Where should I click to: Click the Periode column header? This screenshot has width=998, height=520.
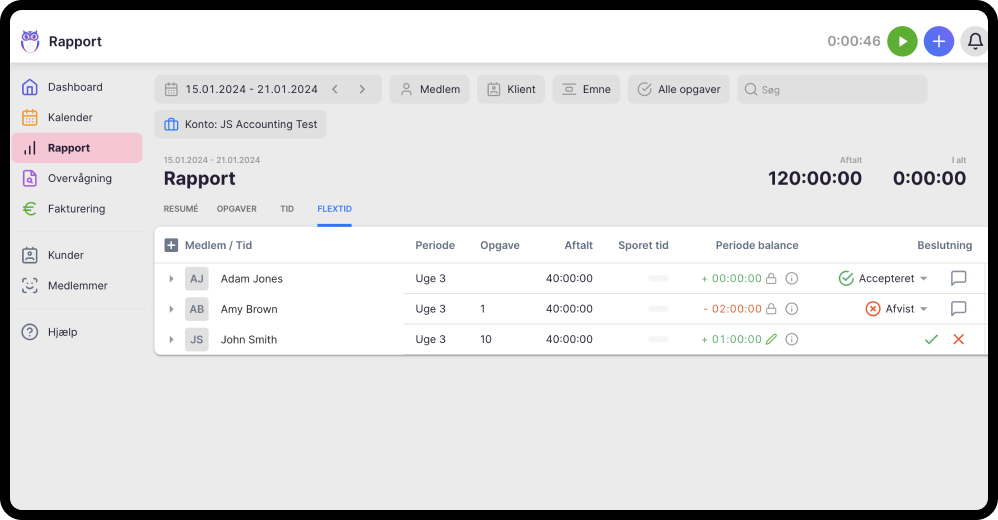pos(435,245)
